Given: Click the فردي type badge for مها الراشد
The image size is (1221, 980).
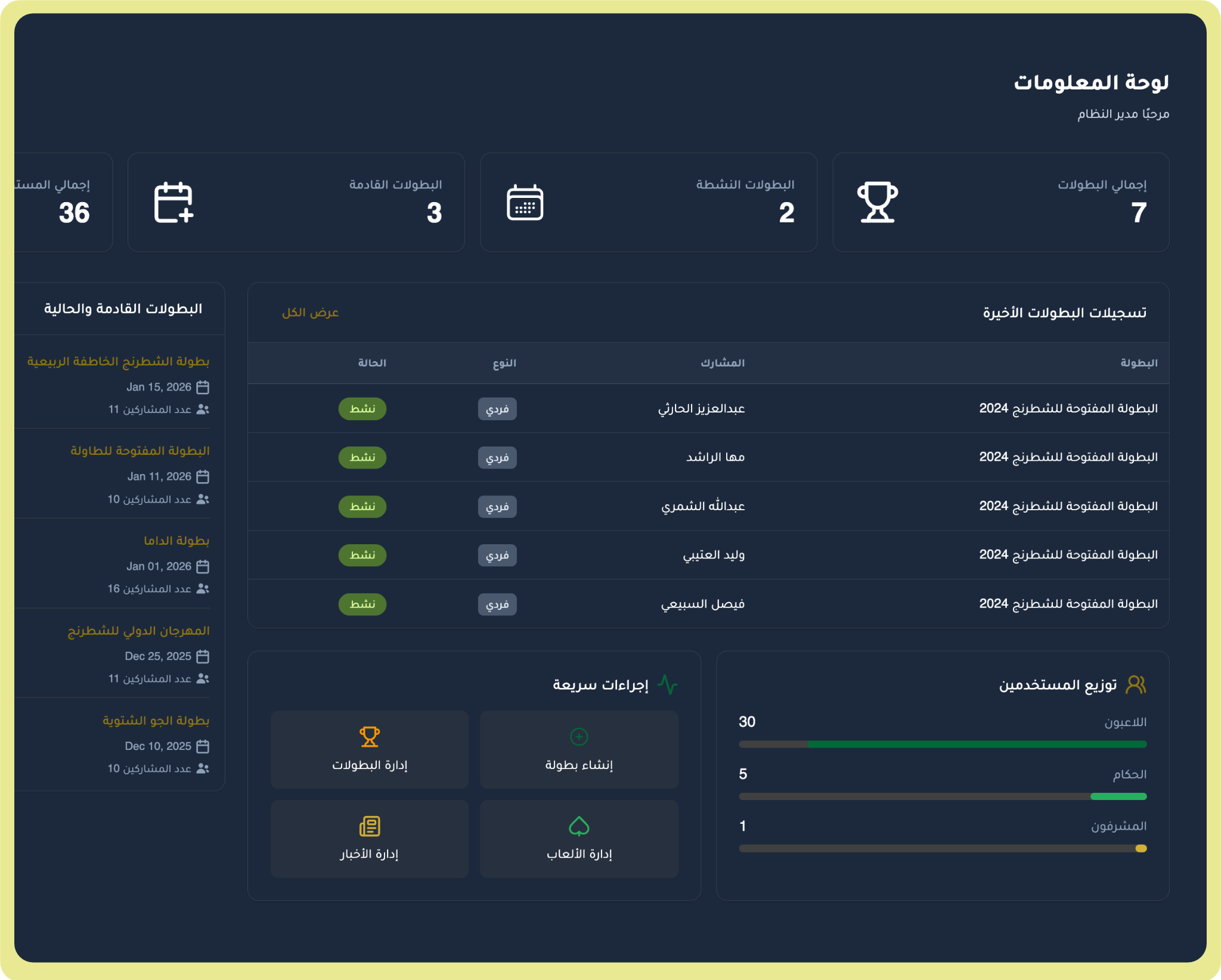Looking at the screenshot, I should coord(498,457).
